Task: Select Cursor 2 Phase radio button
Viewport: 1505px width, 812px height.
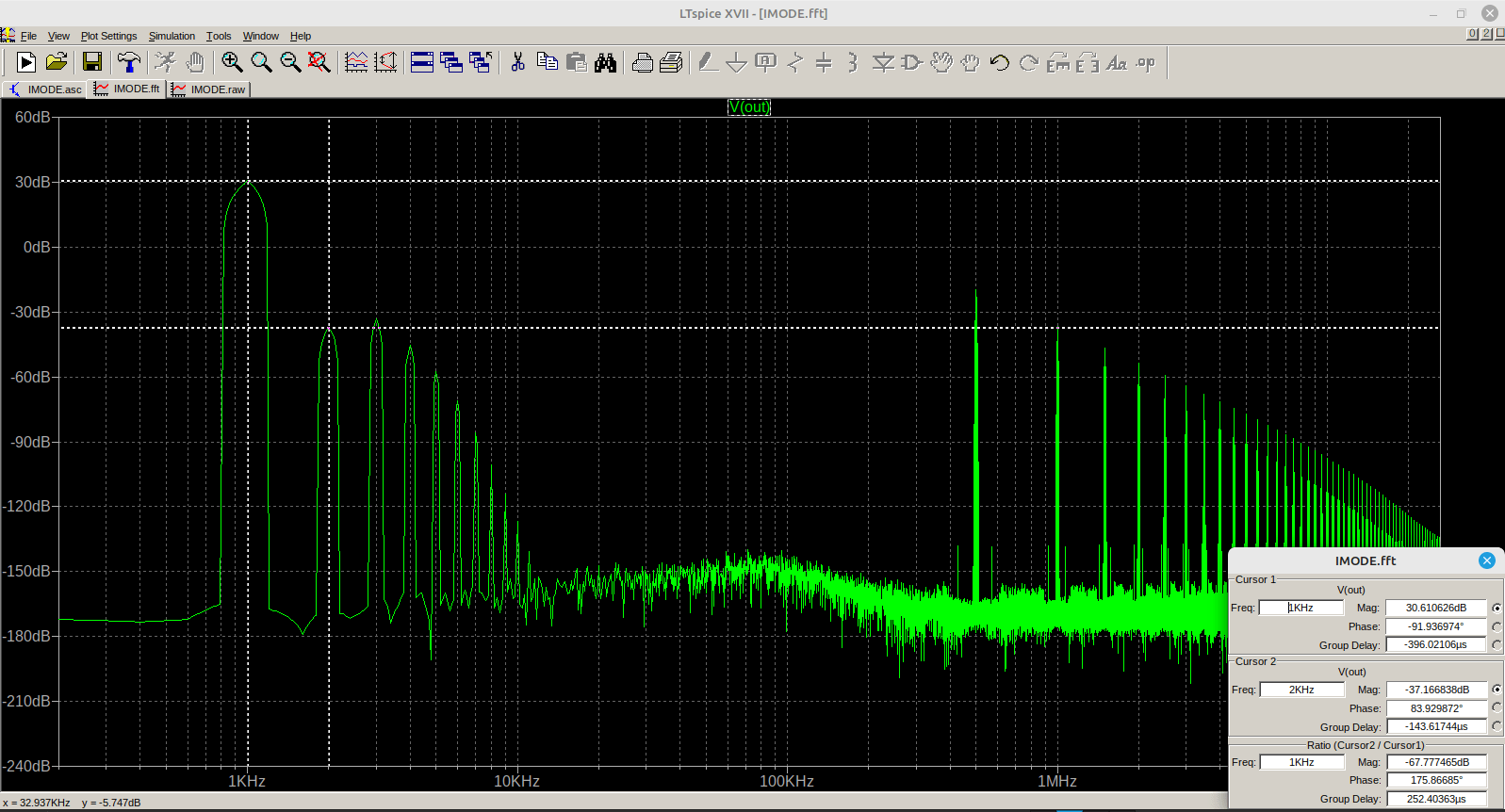Action: click(1497, 707)
